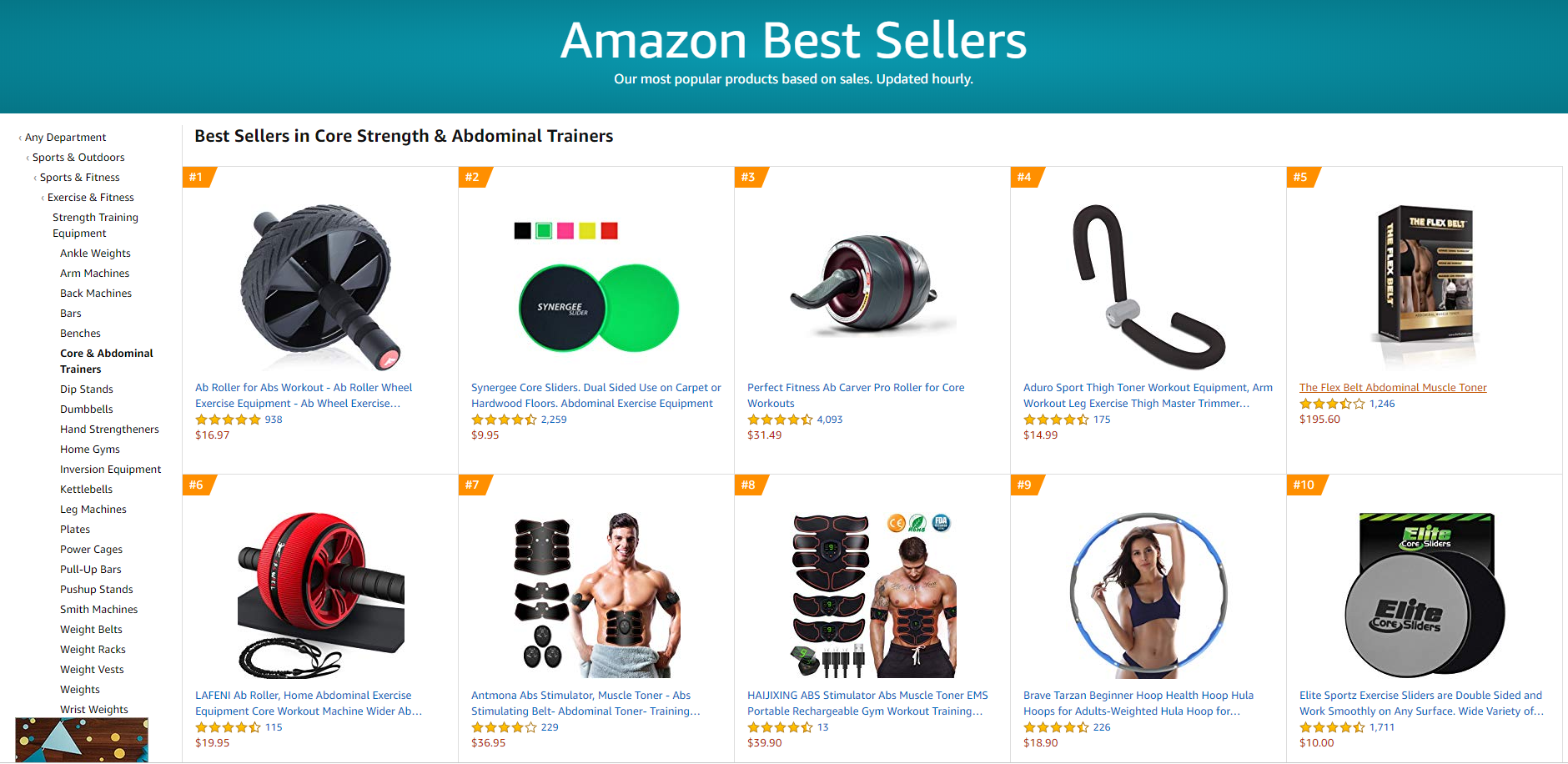
Task: Click the green color swatch on Synergee sliders
Action: coord(544,231)
